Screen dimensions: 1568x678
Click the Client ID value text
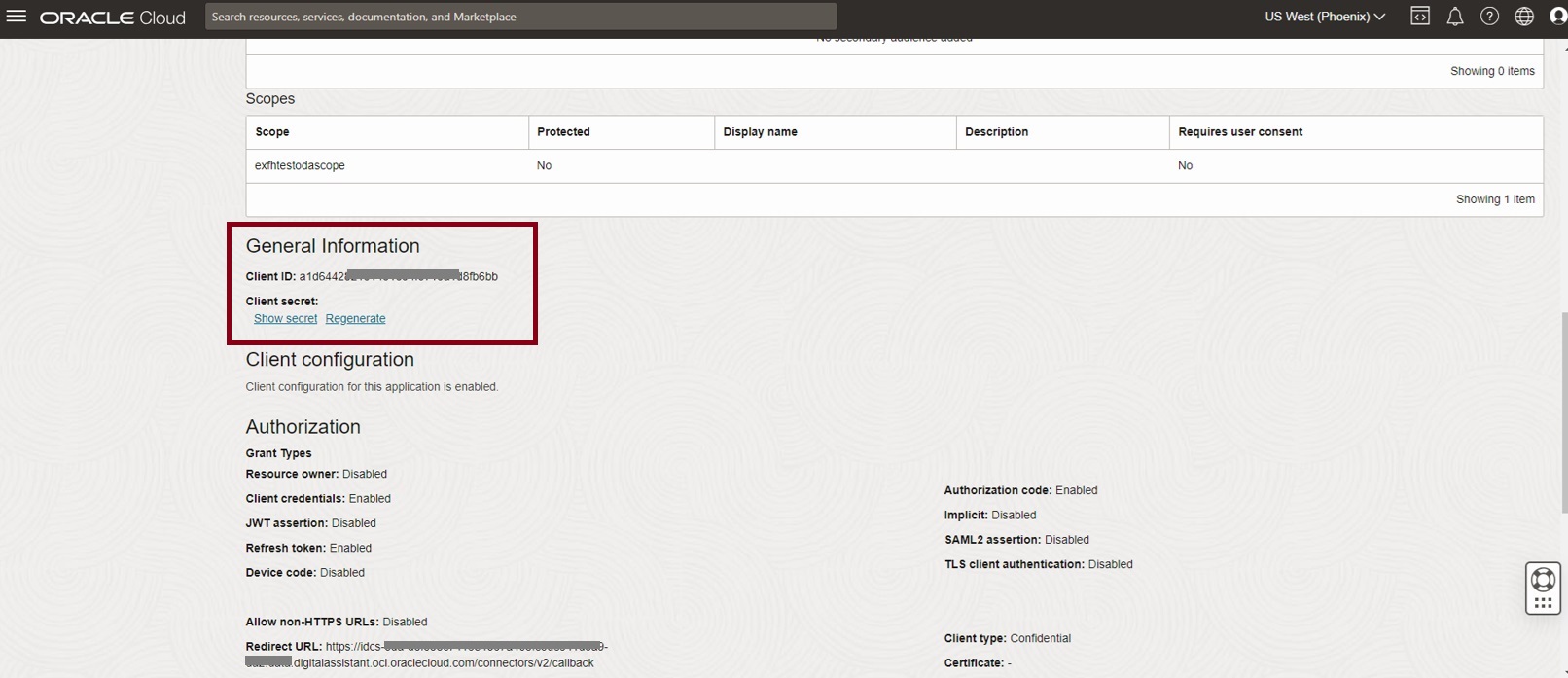[398, 277]
